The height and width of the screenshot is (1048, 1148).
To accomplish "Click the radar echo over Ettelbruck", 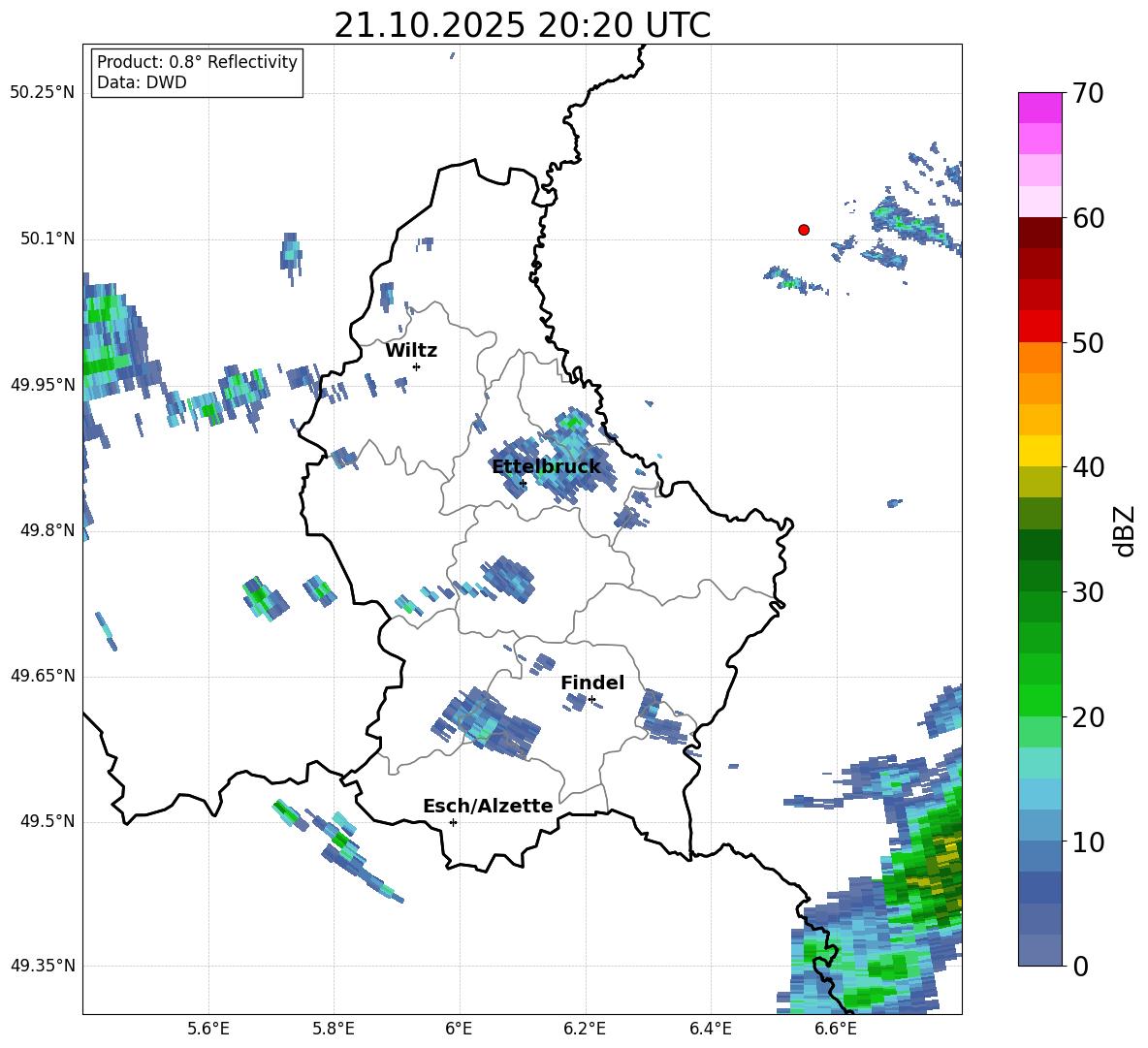I will pyautogui.click(x=555, y=460).
